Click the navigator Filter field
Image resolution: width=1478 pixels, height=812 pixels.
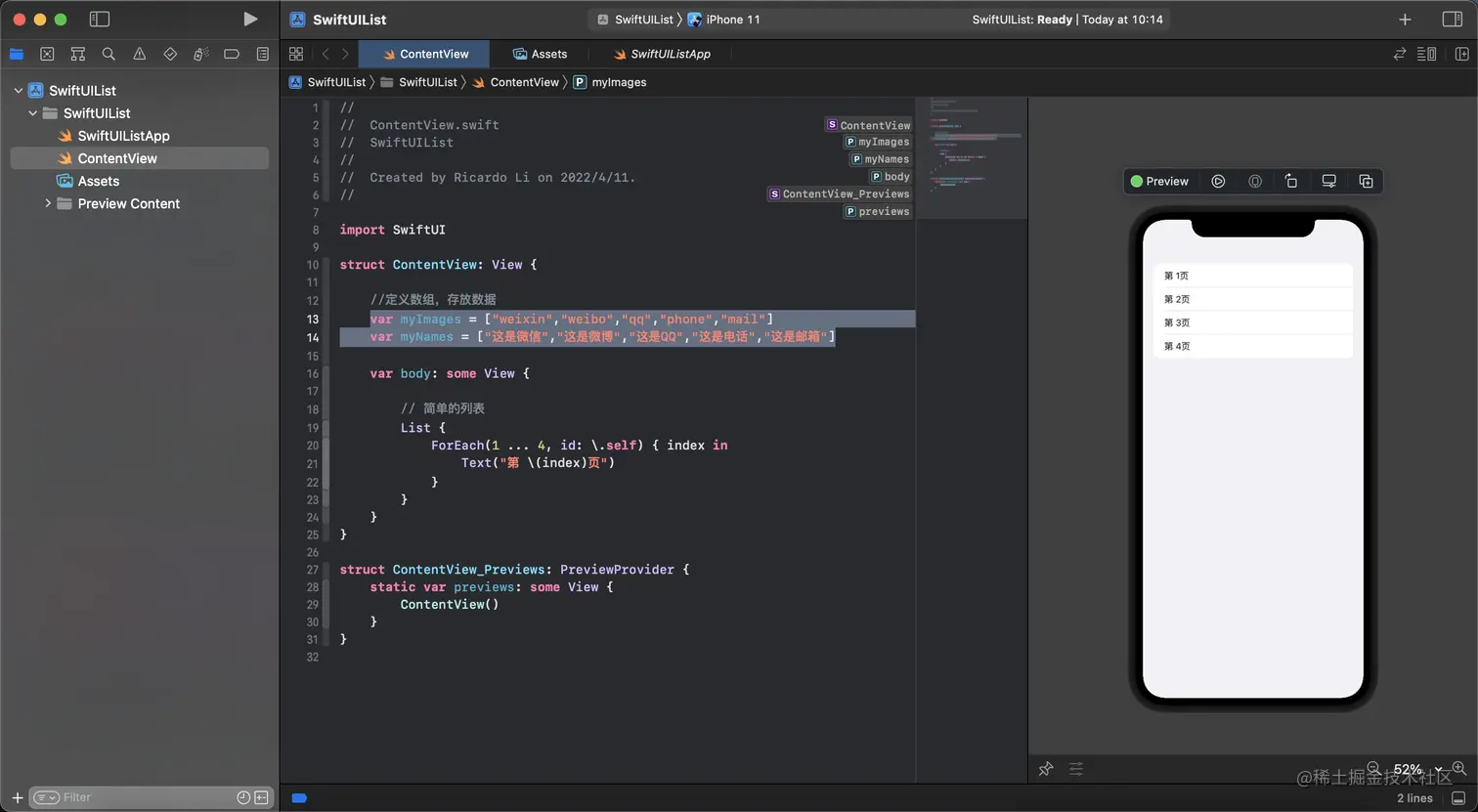click(x=137, y=797)
